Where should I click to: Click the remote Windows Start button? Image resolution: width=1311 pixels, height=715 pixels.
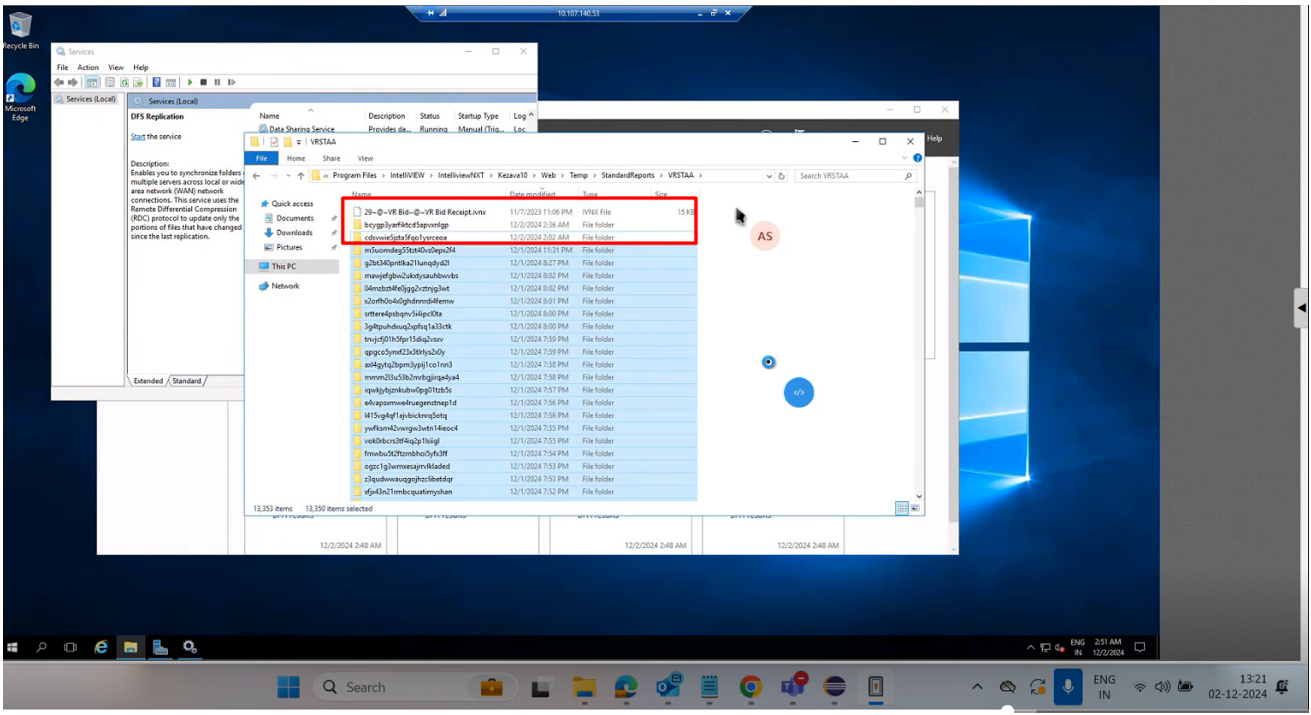coord(14,647)
